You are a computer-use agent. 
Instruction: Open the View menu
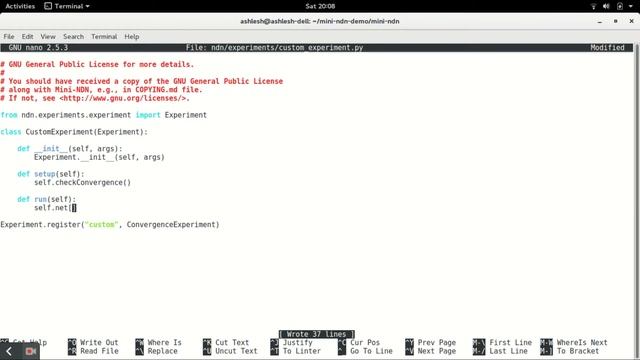click(48, 37)
